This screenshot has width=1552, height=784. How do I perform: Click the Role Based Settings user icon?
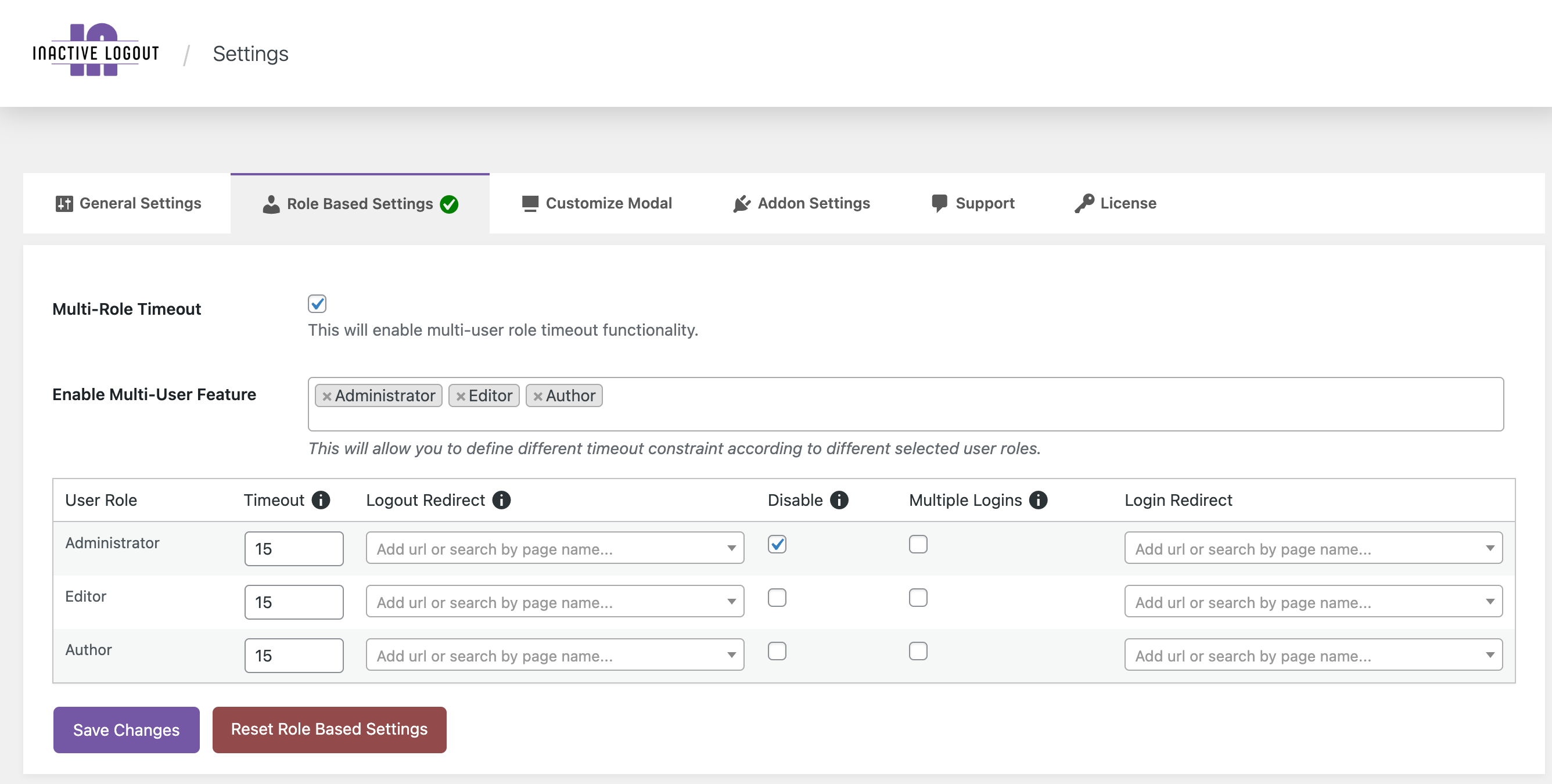[271, 204]
